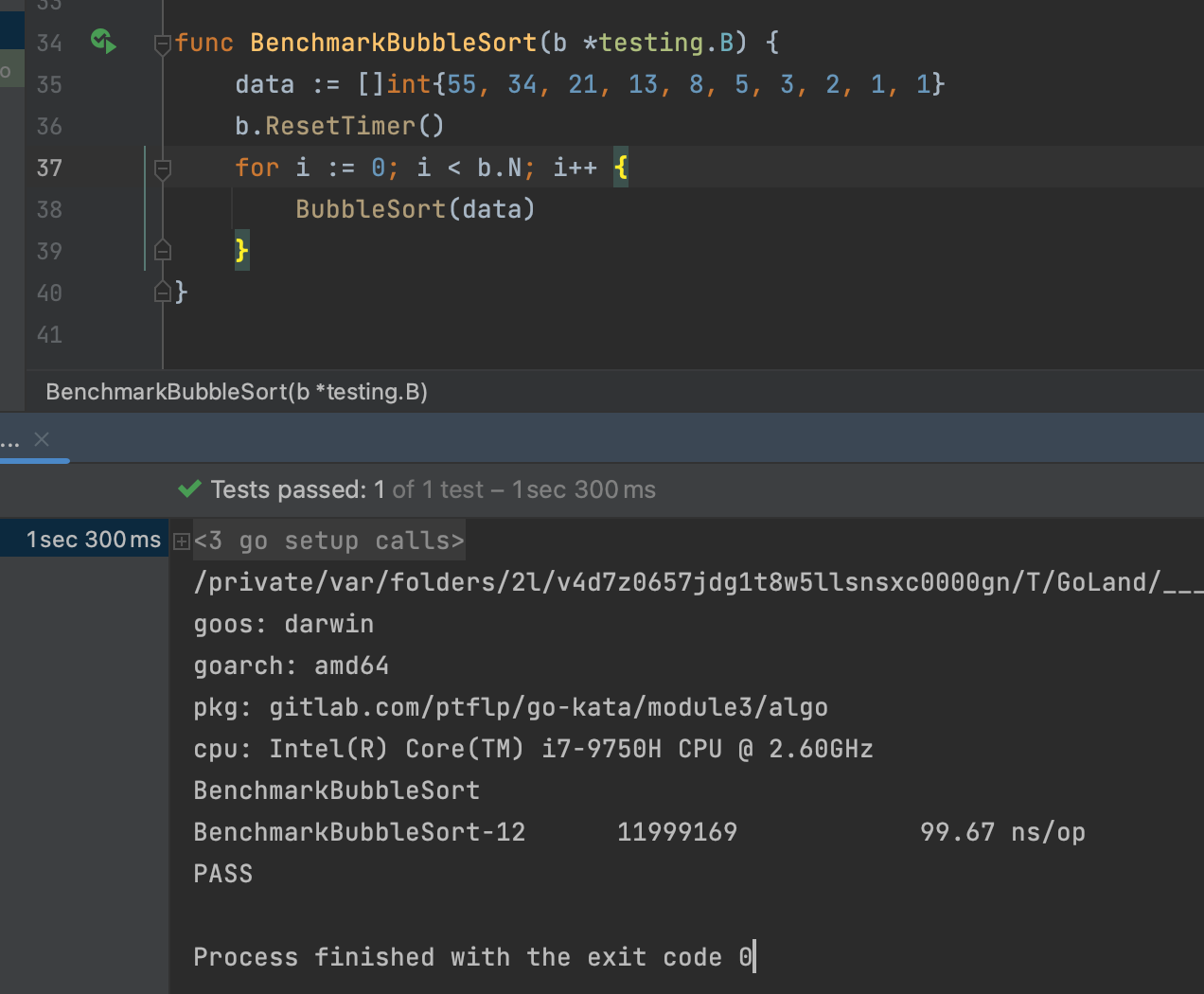1204x994 pixels.
Task: Click the BenchmarkBubbleSort-12 result line
Action: point(359,832)
